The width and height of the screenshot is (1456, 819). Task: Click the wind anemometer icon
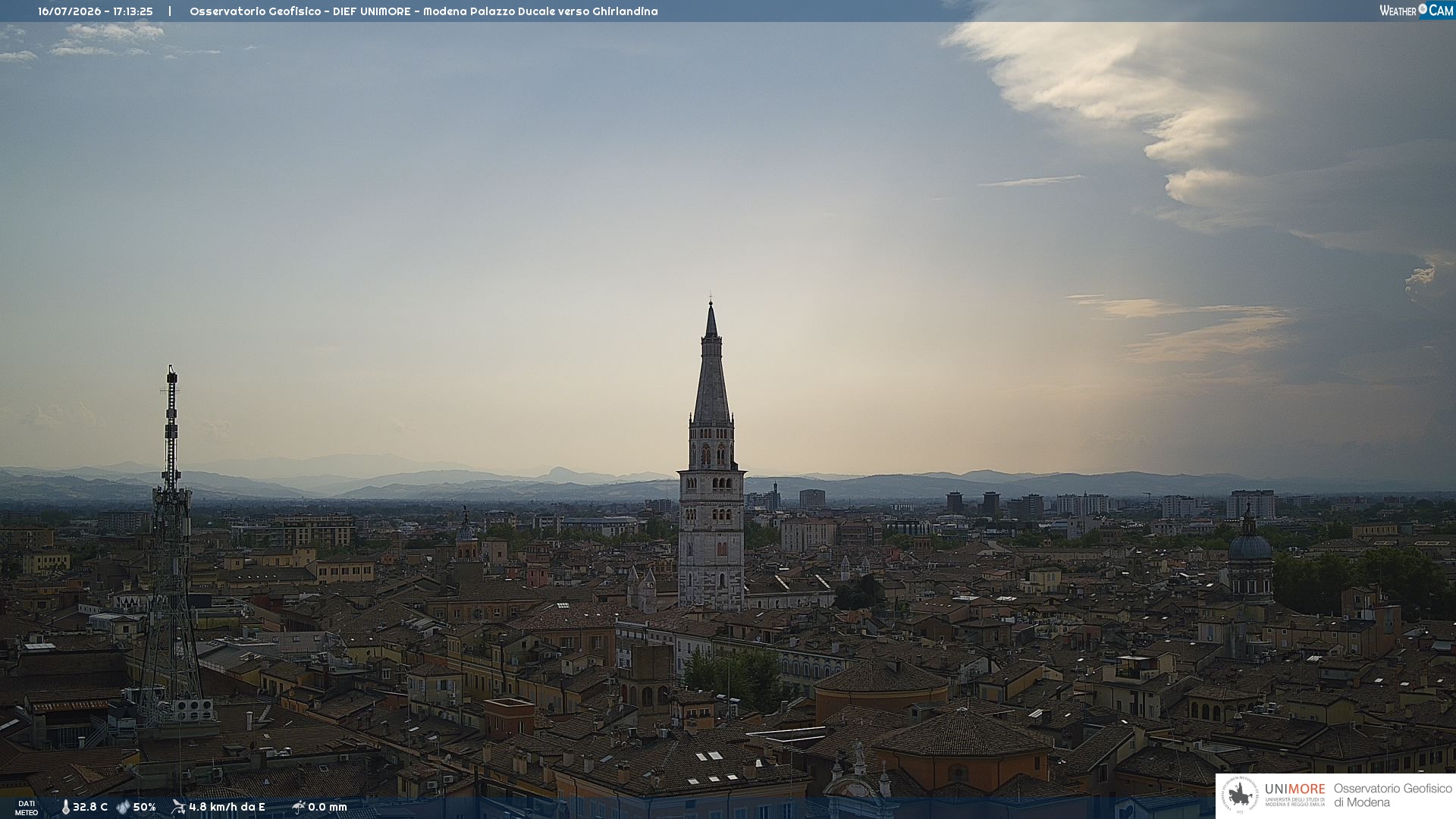click(x=178, y=807)
